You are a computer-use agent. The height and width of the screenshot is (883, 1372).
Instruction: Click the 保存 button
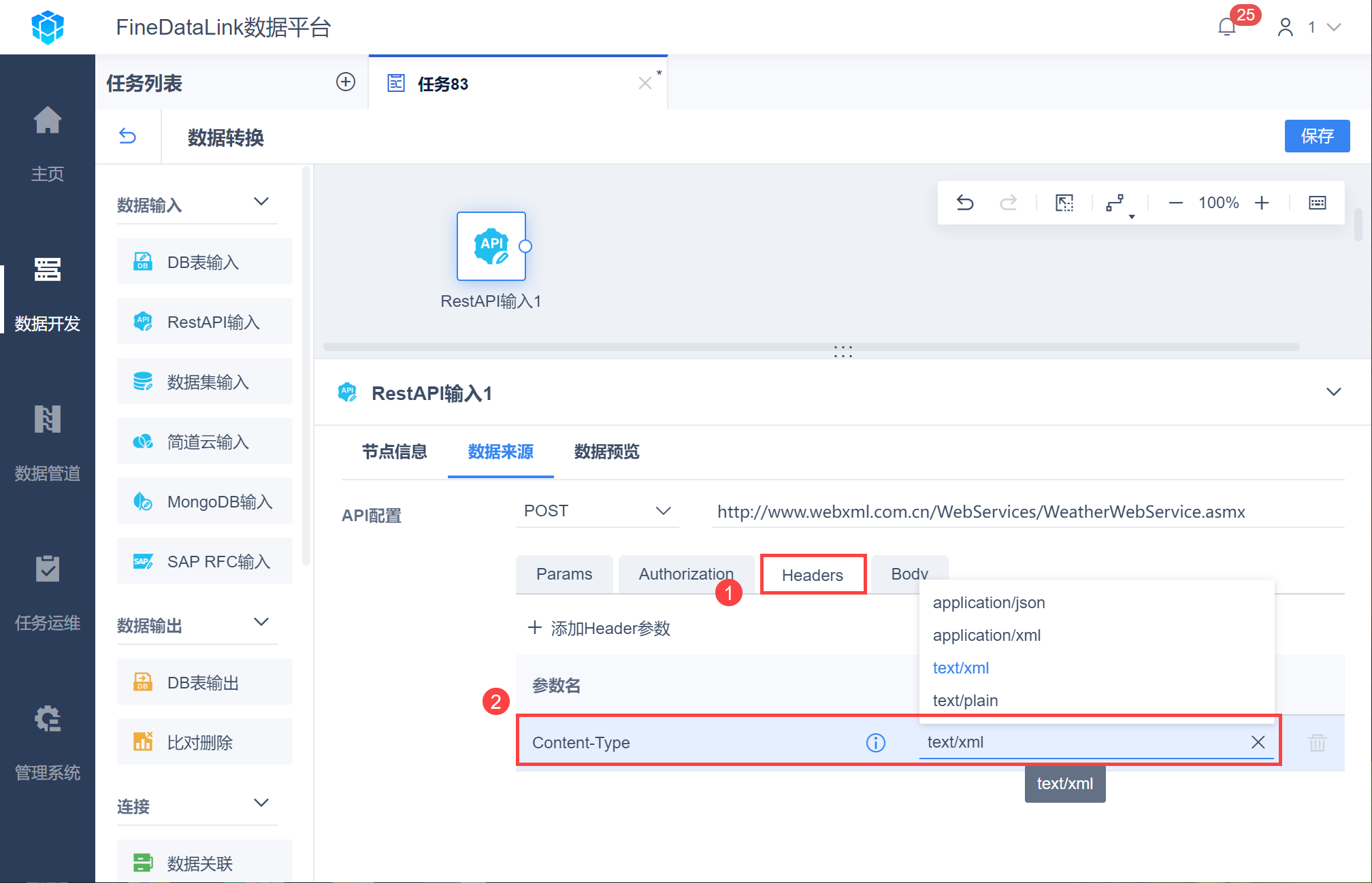point(1316,136)
